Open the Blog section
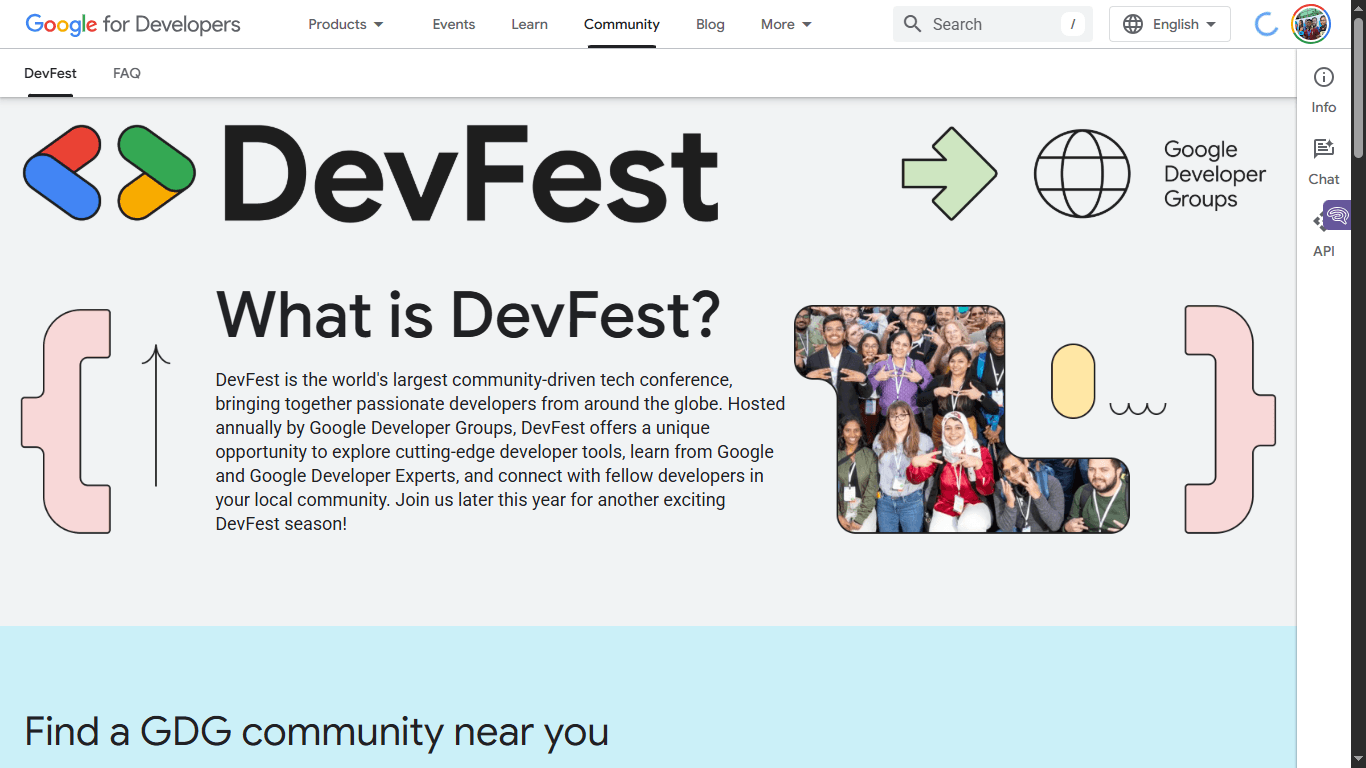This screenshot has width=1366, height=768. tap(710, 24)
